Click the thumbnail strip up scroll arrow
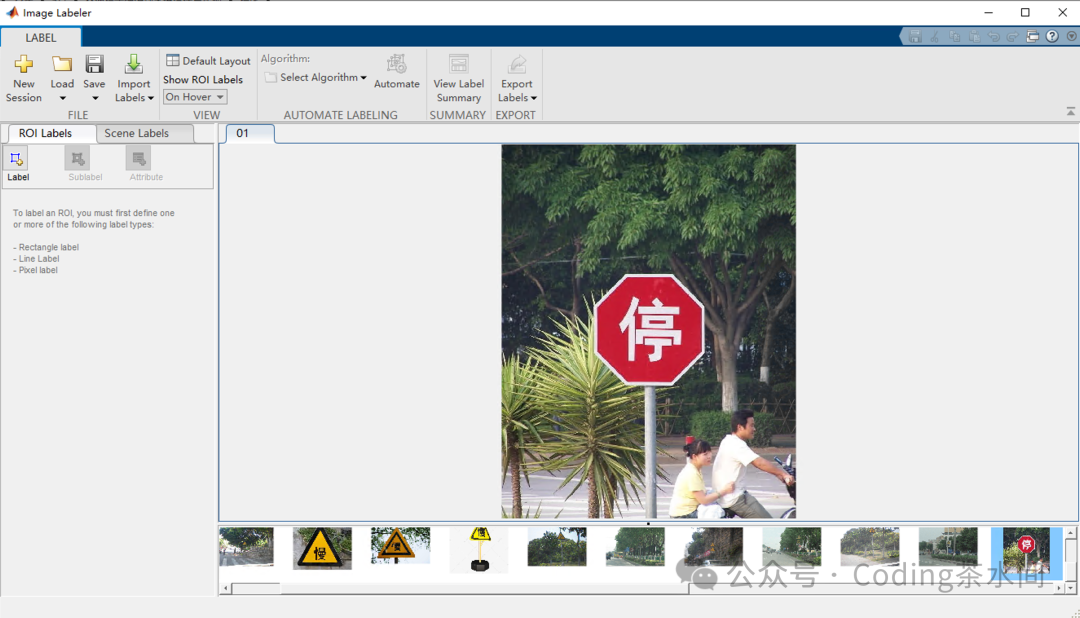 1070,533
